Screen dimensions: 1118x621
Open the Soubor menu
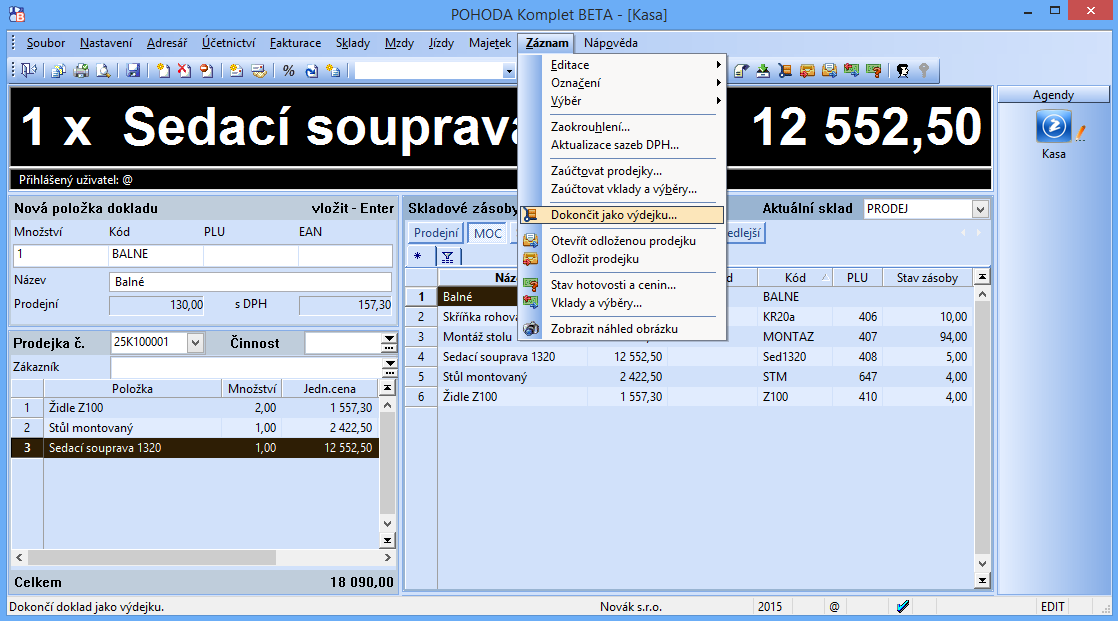[46, 43]
